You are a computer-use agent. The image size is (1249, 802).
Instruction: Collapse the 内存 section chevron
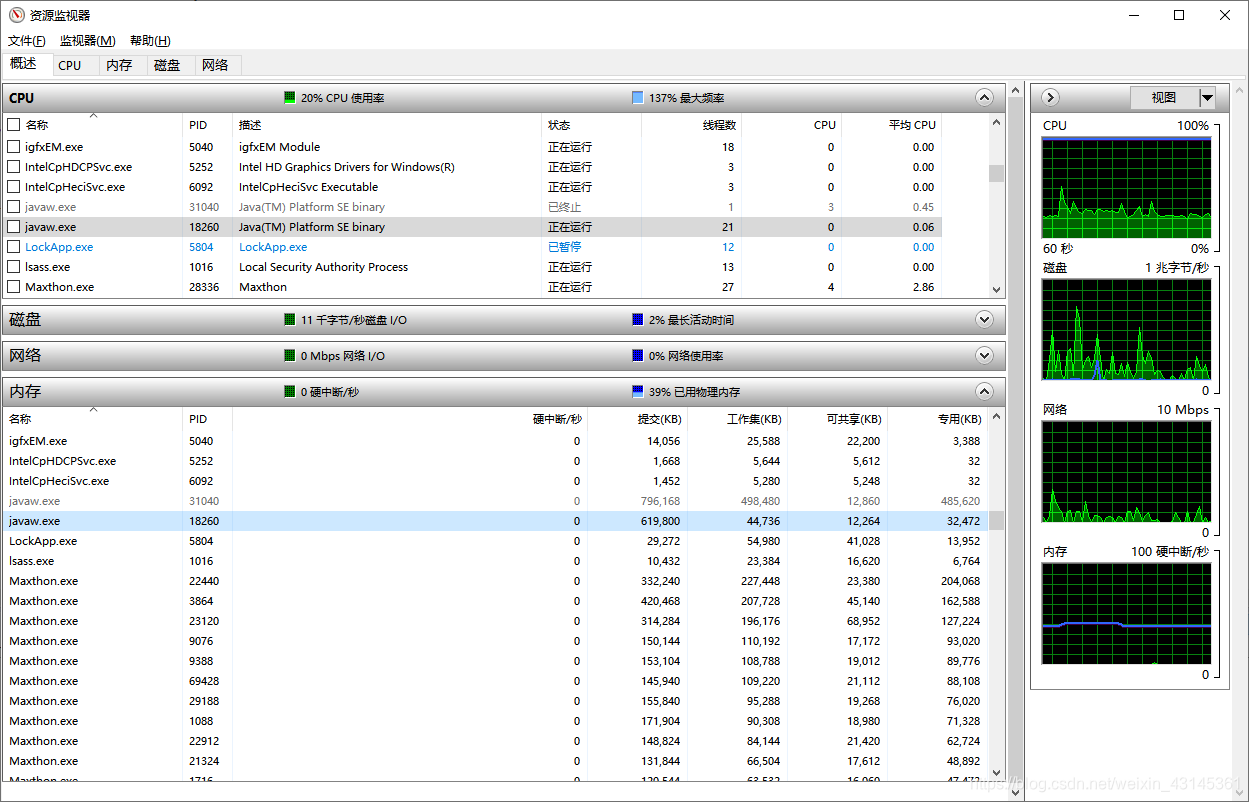(984, 392)
